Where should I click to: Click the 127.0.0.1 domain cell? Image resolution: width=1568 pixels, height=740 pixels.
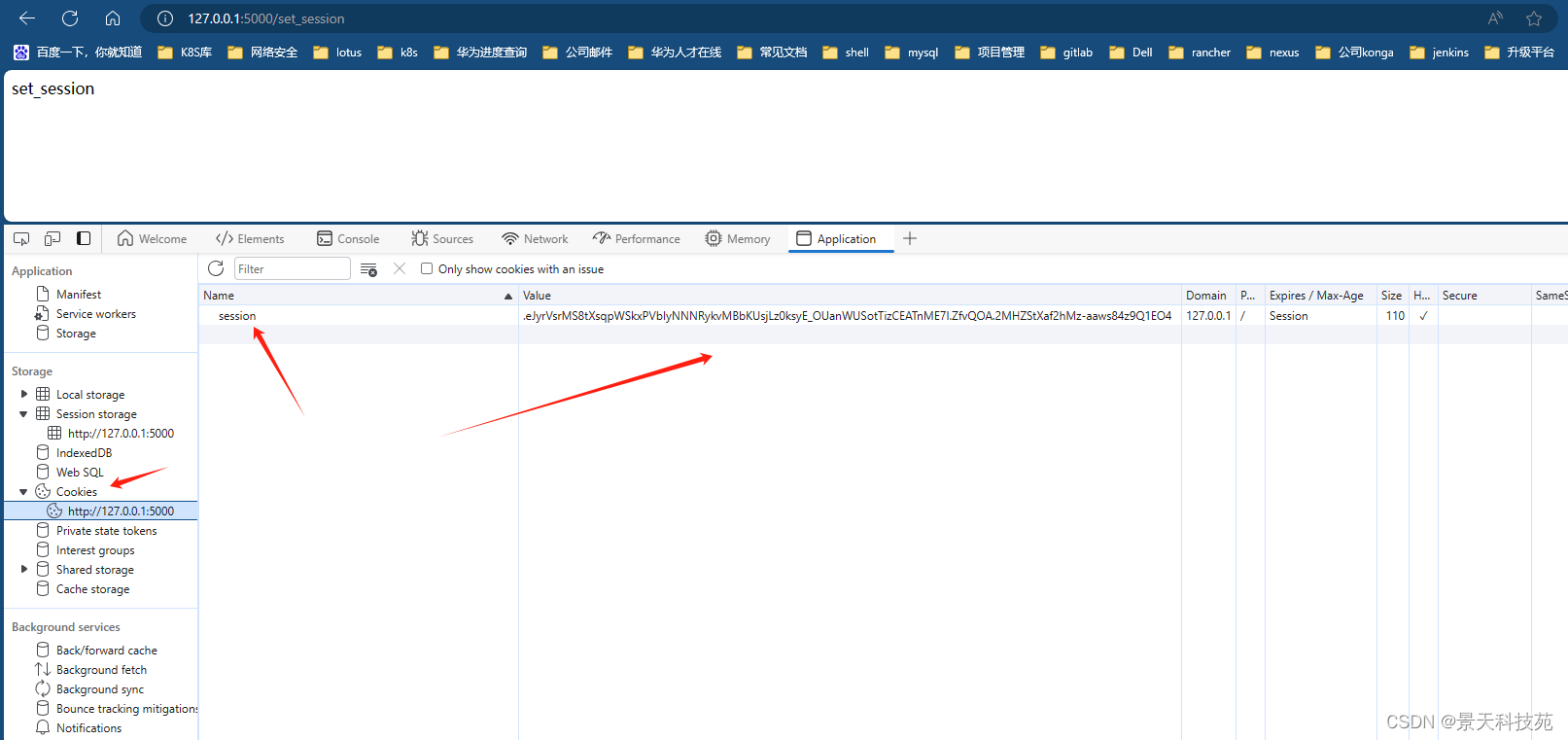(1208, 315)
